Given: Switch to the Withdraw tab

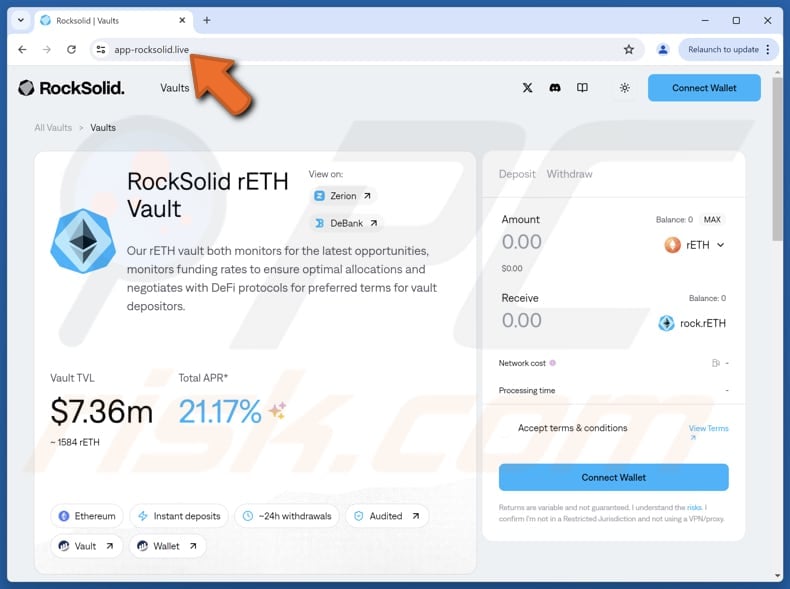Looking at the screenshot, I should point(569,174).
